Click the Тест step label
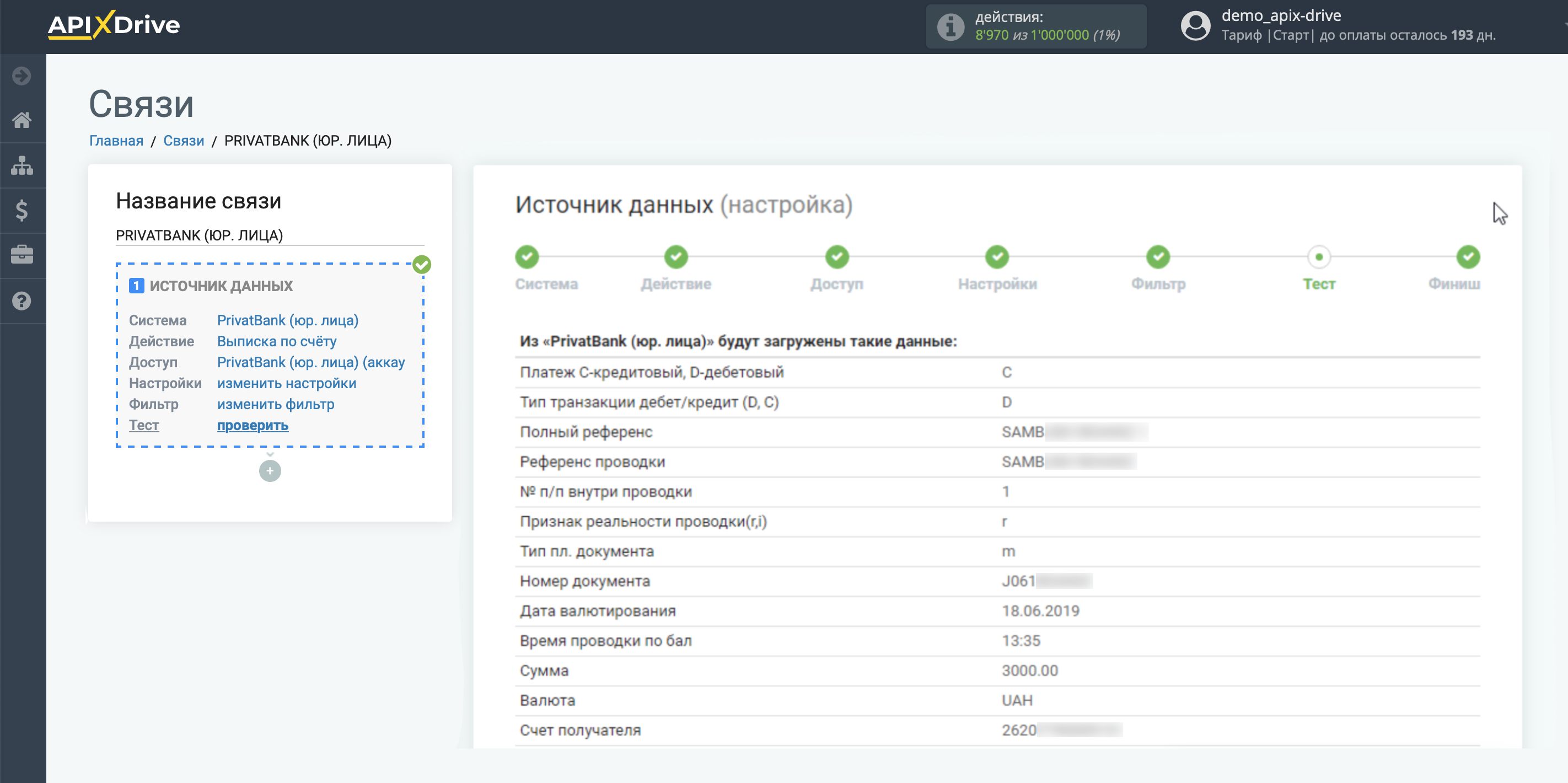Screen dimensions: 1568x783 coord(1318,285)
